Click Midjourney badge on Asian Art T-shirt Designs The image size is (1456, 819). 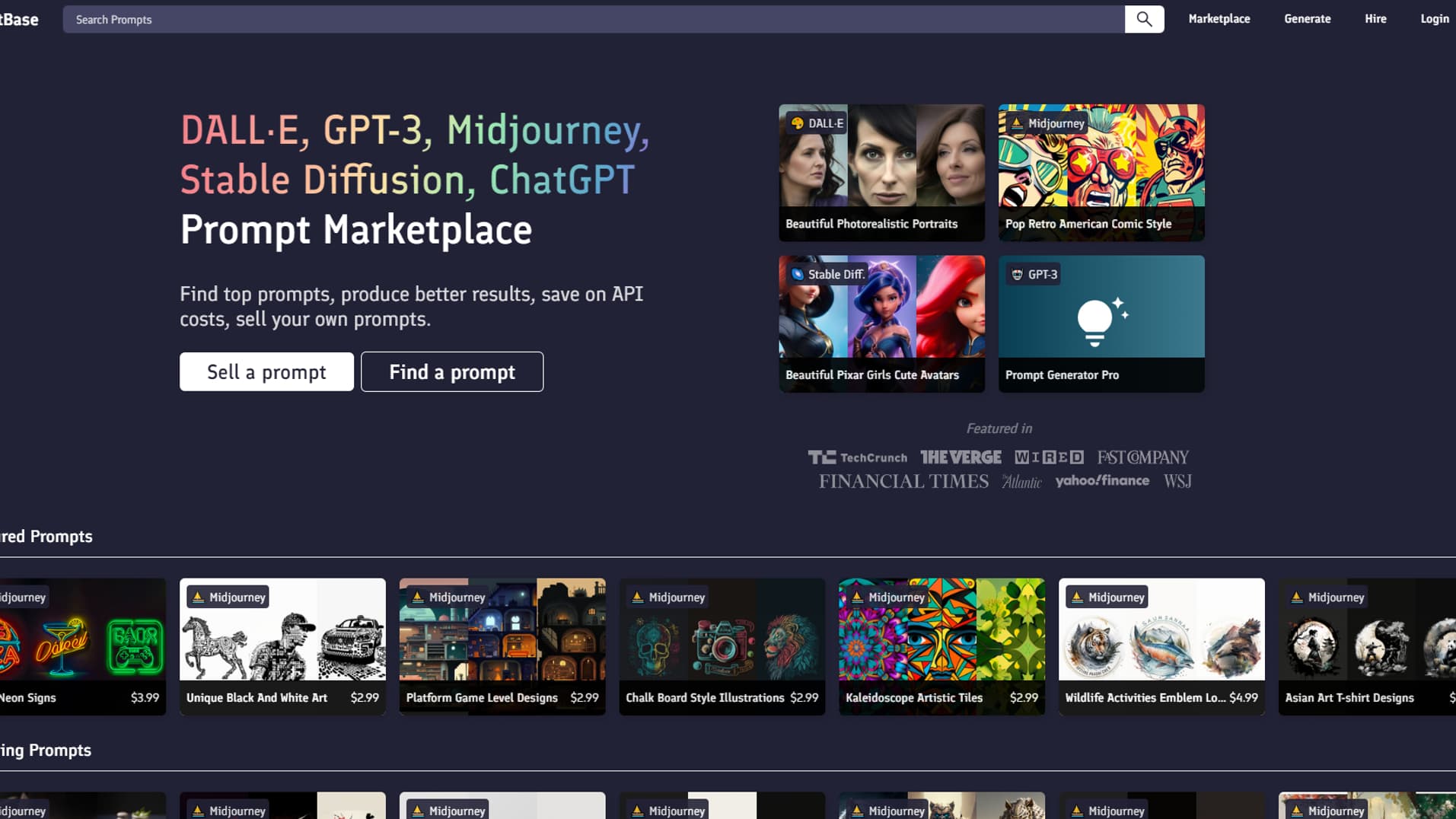coord(1327,598)
